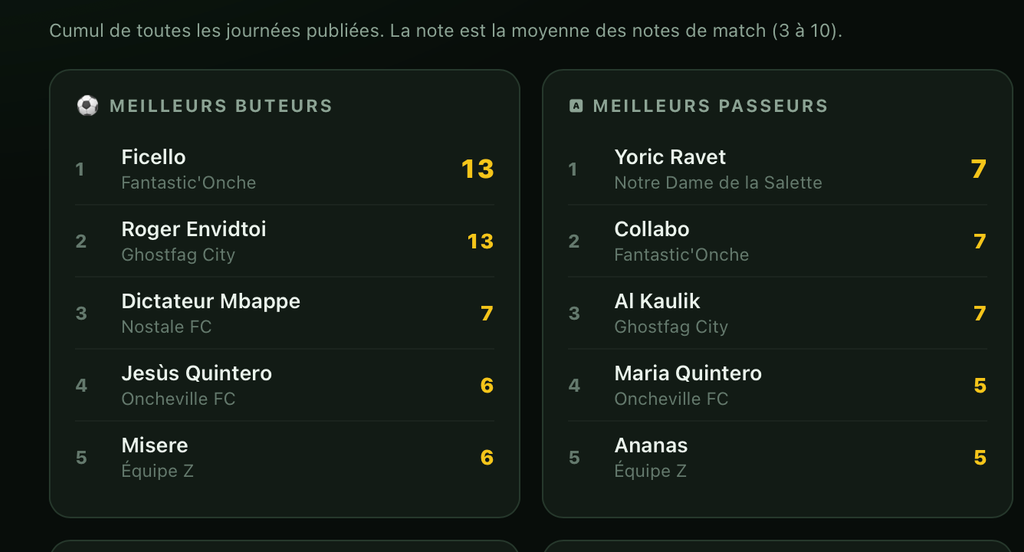Screen dimensions: 1024x552
Task: Click Ficello's 13 goals count
Action: [x=477, y=169]
